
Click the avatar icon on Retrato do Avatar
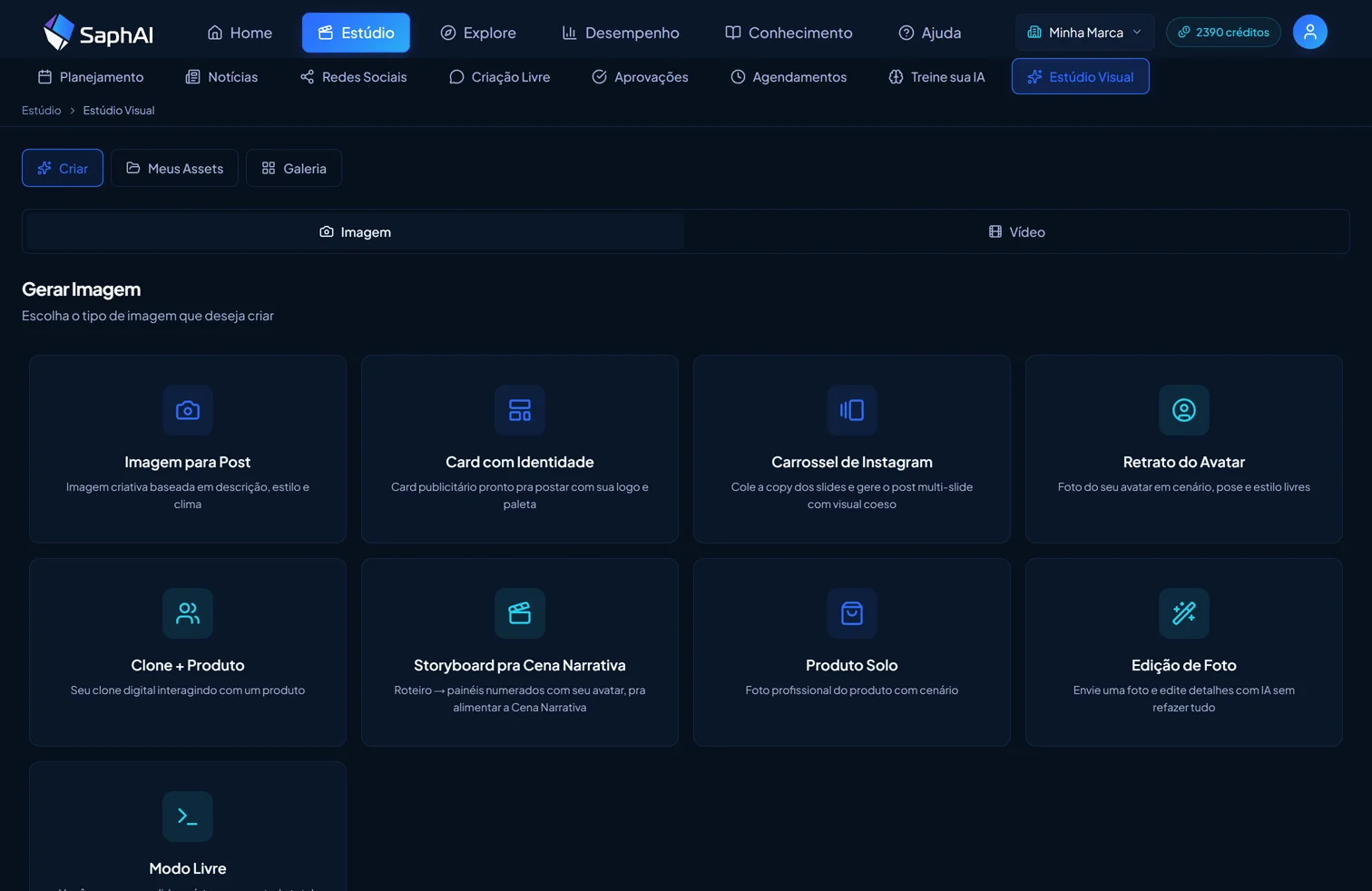click(1184, 410)
